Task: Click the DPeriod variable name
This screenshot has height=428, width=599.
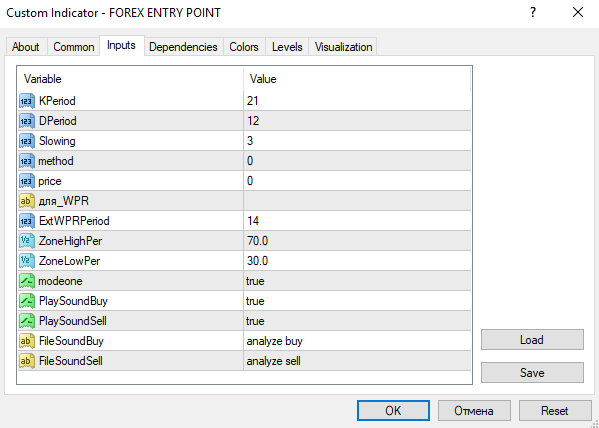Action: click(x=58, y=121)
